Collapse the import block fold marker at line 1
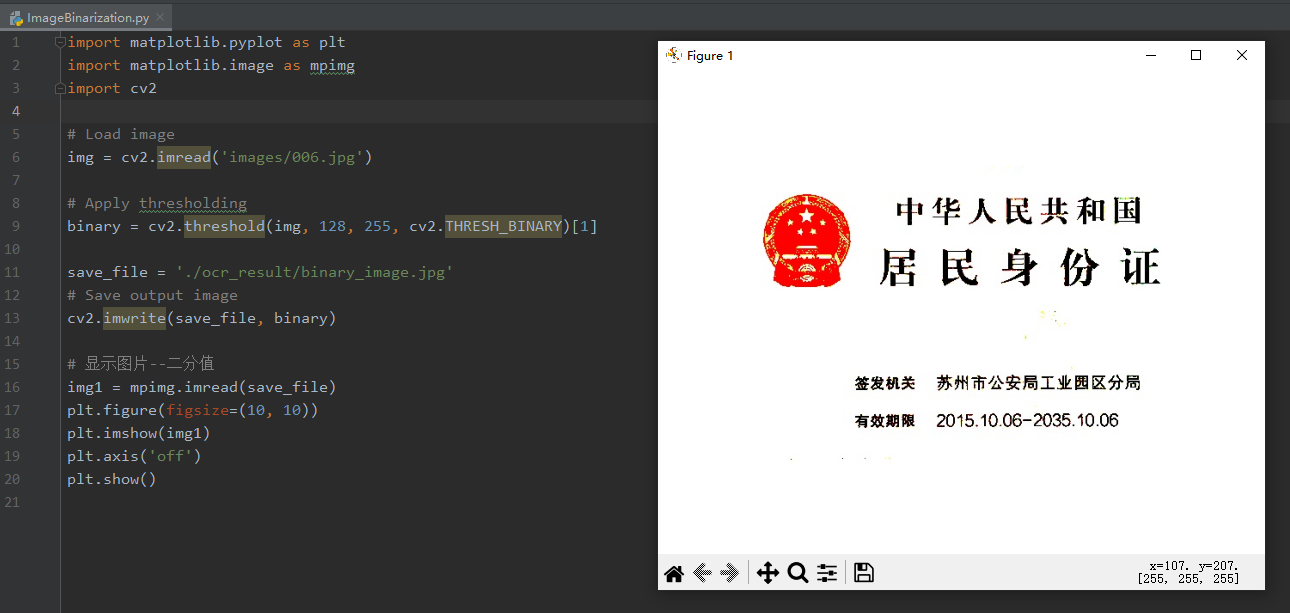Viewport: 1290px width, 613px height. [x=61, y=42]
